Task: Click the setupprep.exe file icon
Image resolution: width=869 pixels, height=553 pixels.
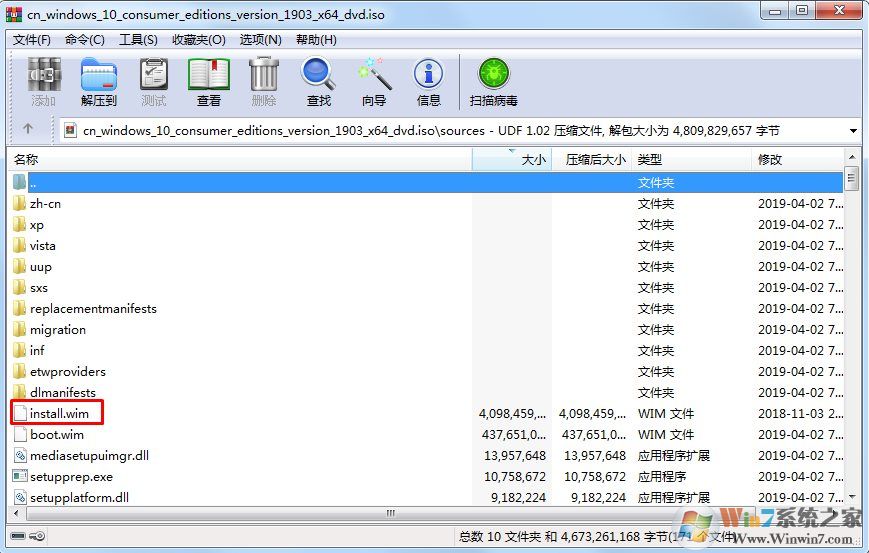Action: point(20,476)
